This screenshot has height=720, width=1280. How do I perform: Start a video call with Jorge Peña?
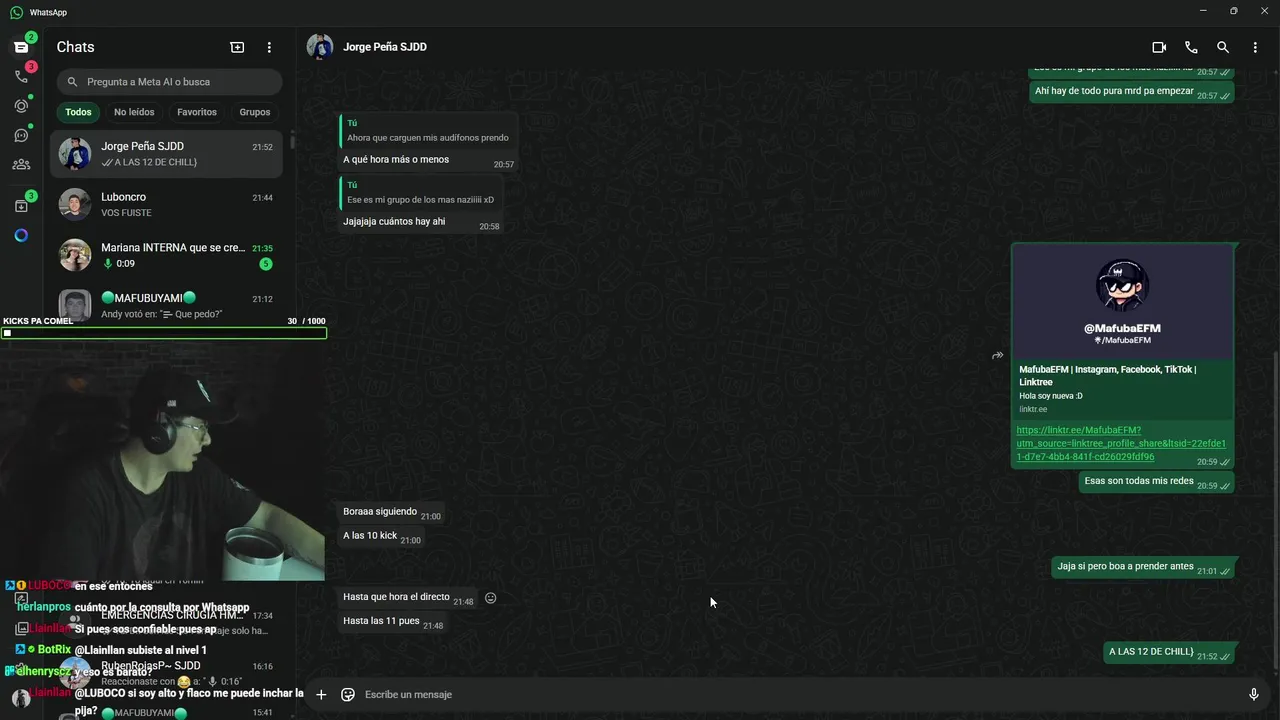[1159, 47]
